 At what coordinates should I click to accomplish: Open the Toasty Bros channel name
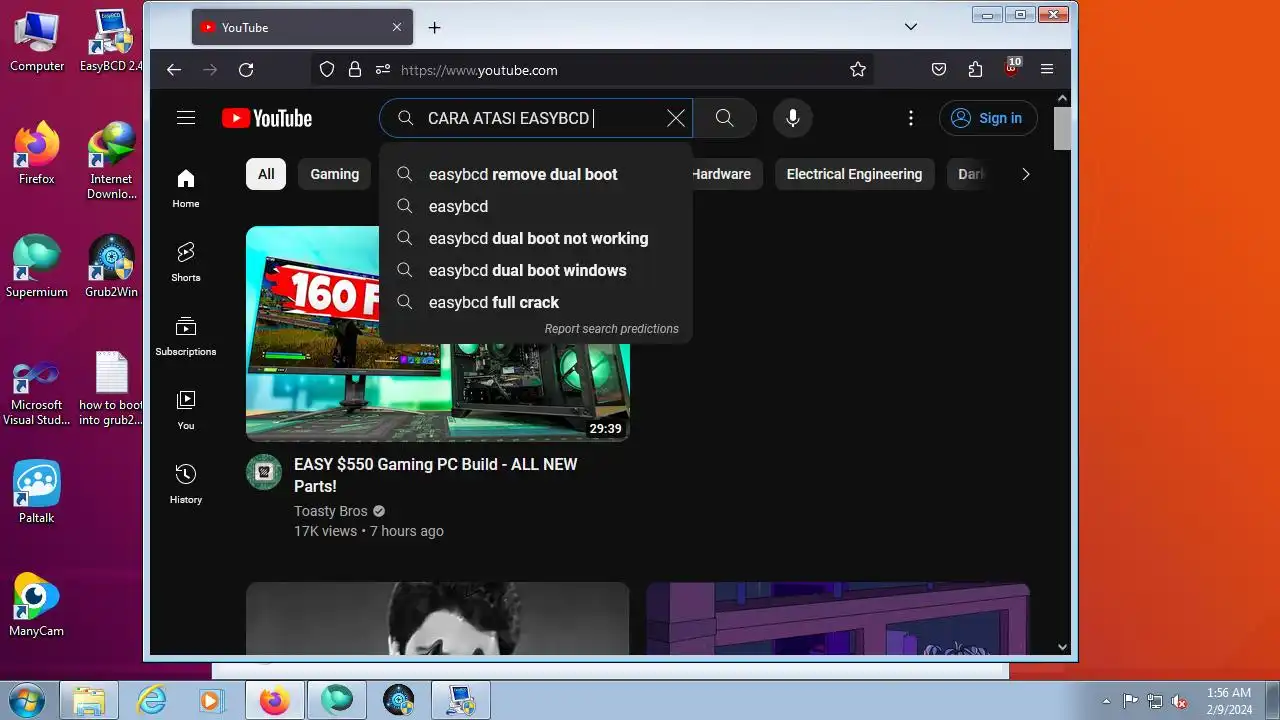[331, 511]
